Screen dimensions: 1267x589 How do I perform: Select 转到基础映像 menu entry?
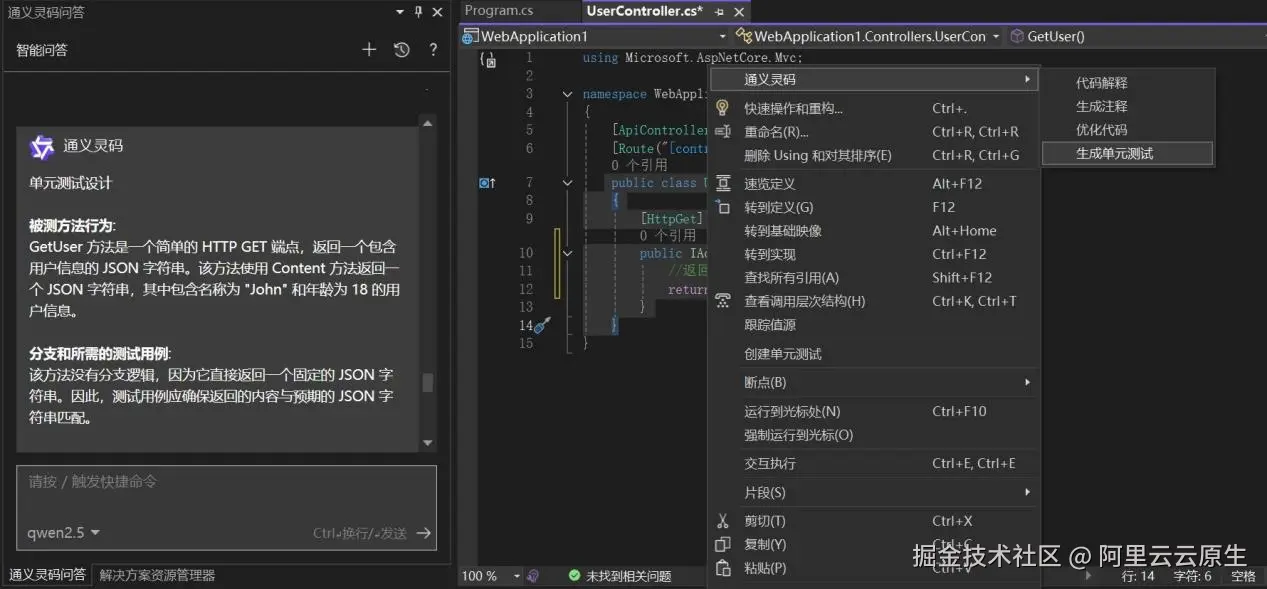[x=874, y=231]
